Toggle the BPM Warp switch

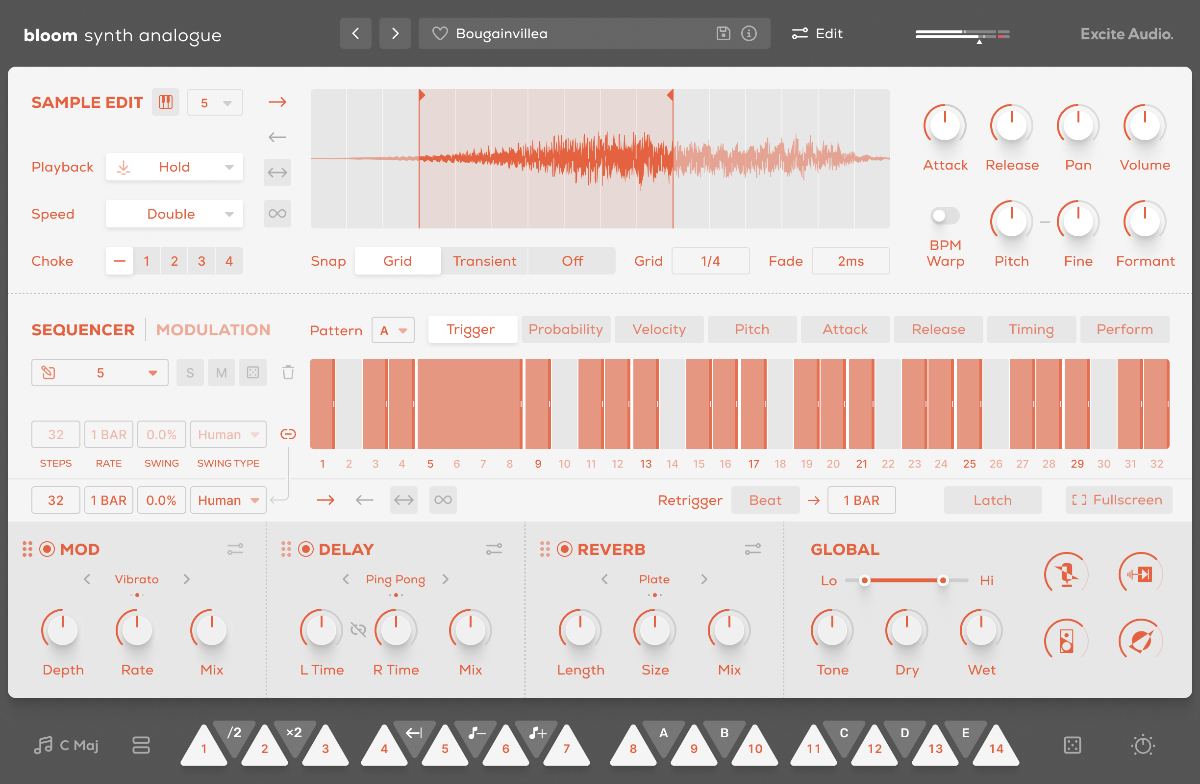pos(945,215)
